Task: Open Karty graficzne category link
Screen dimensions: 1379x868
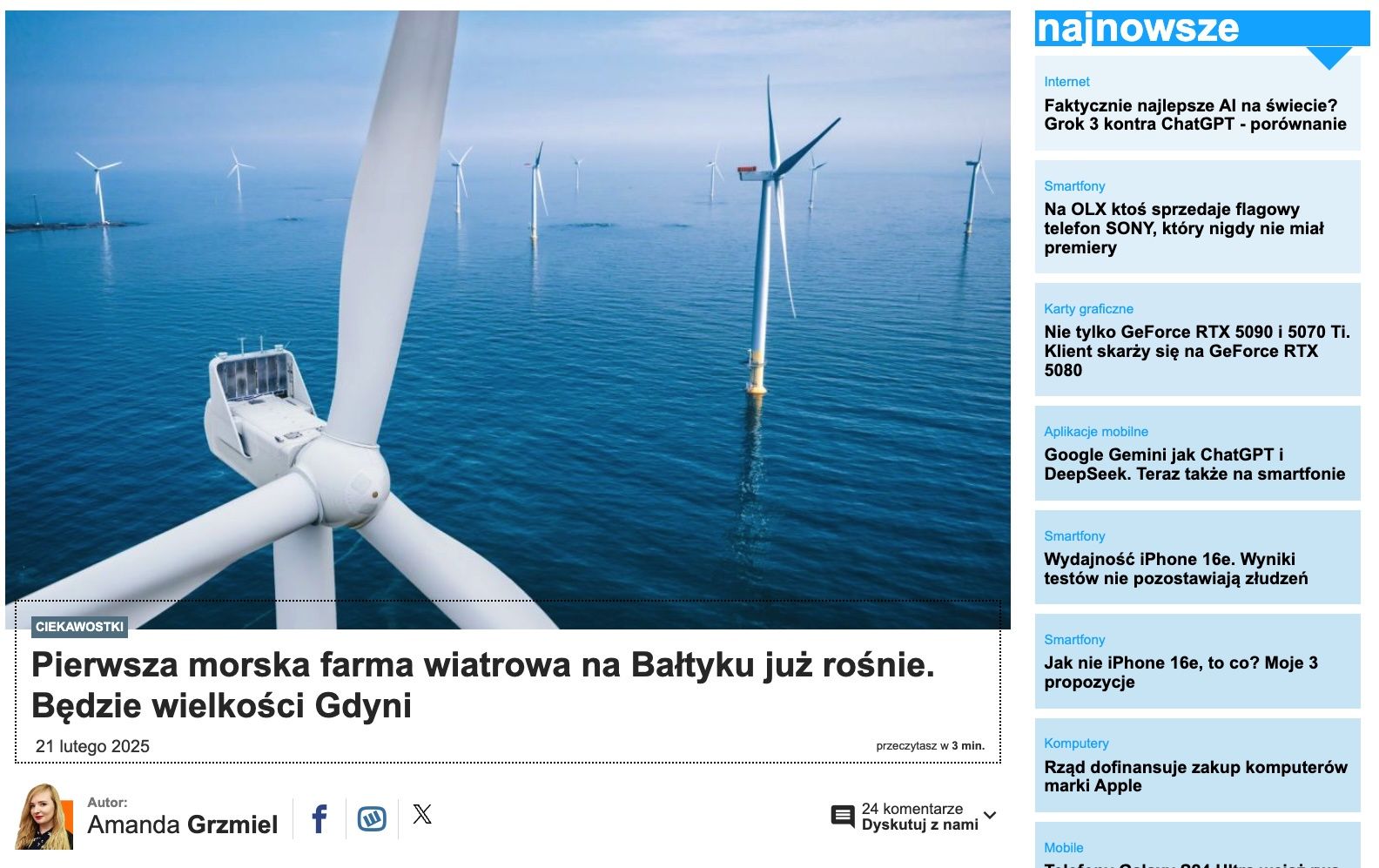Action: pos(1088,309)
